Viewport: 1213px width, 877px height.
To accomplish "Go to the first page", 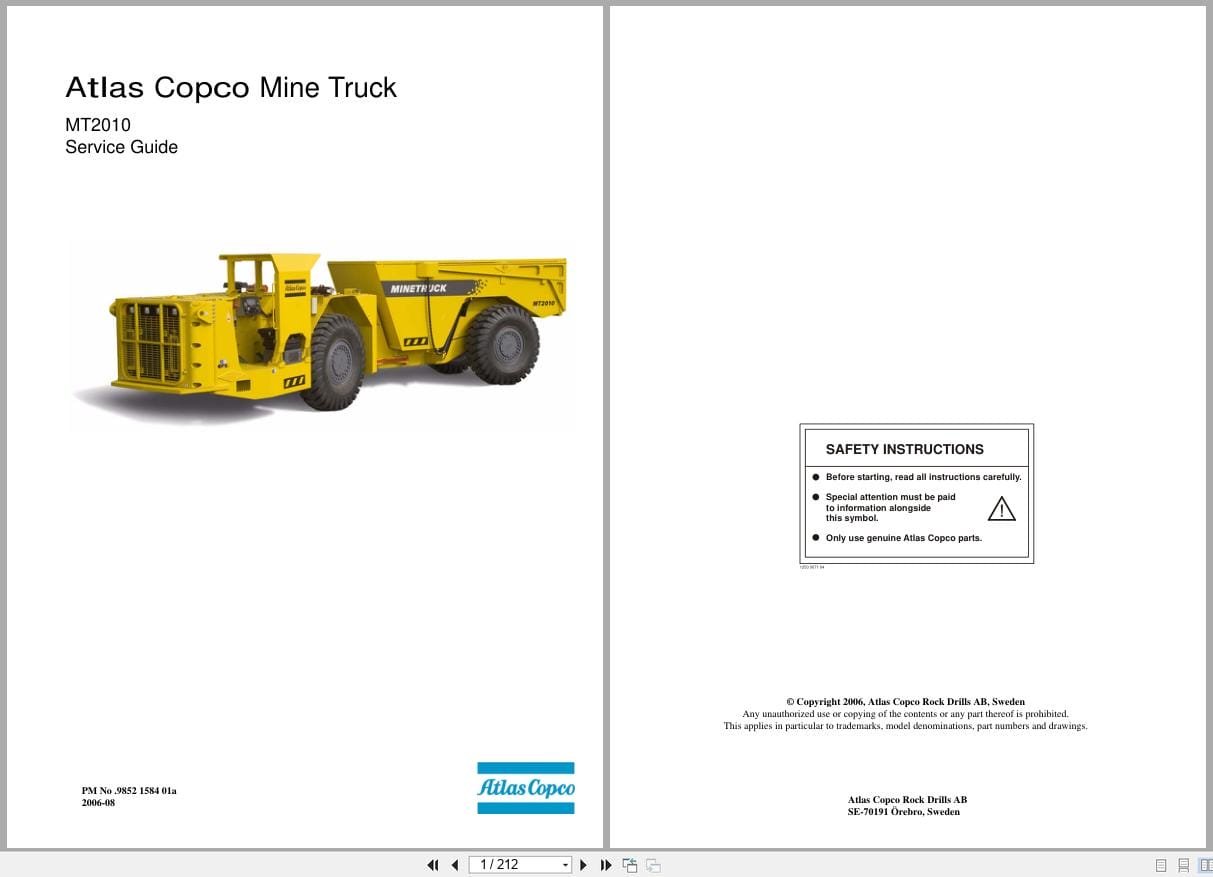I will coord(433,865).
